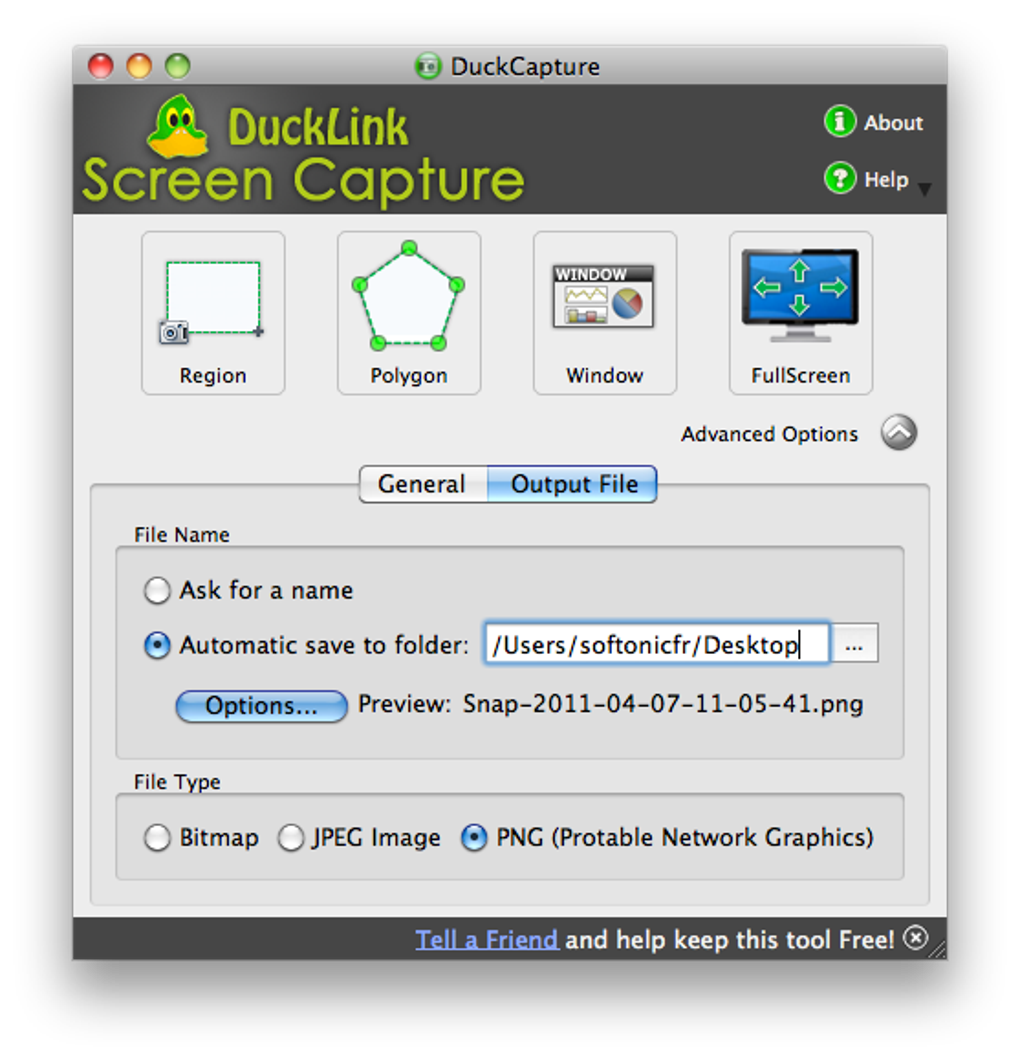Click the Advanced Options label

[x=769, y=434]
